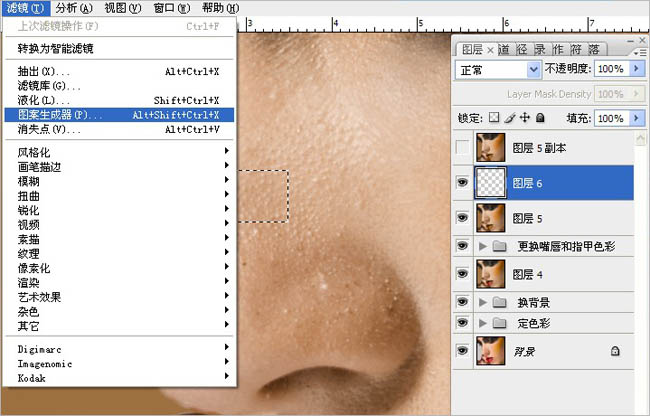Expand the 渲染 render submenu
The width and height of the screenshot is (650, 416).
click(119, 283)
